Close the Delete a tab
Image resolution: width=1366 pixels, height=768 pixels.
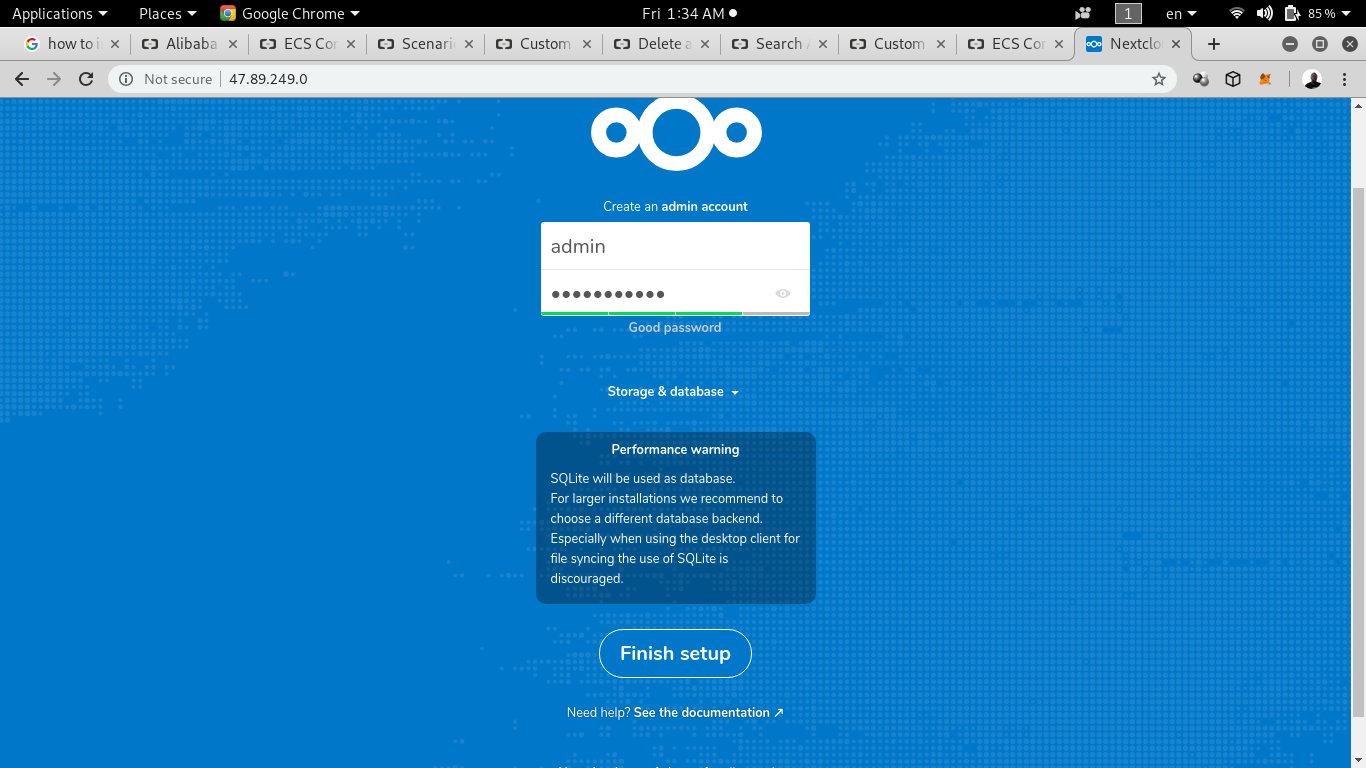click(705, 44)
